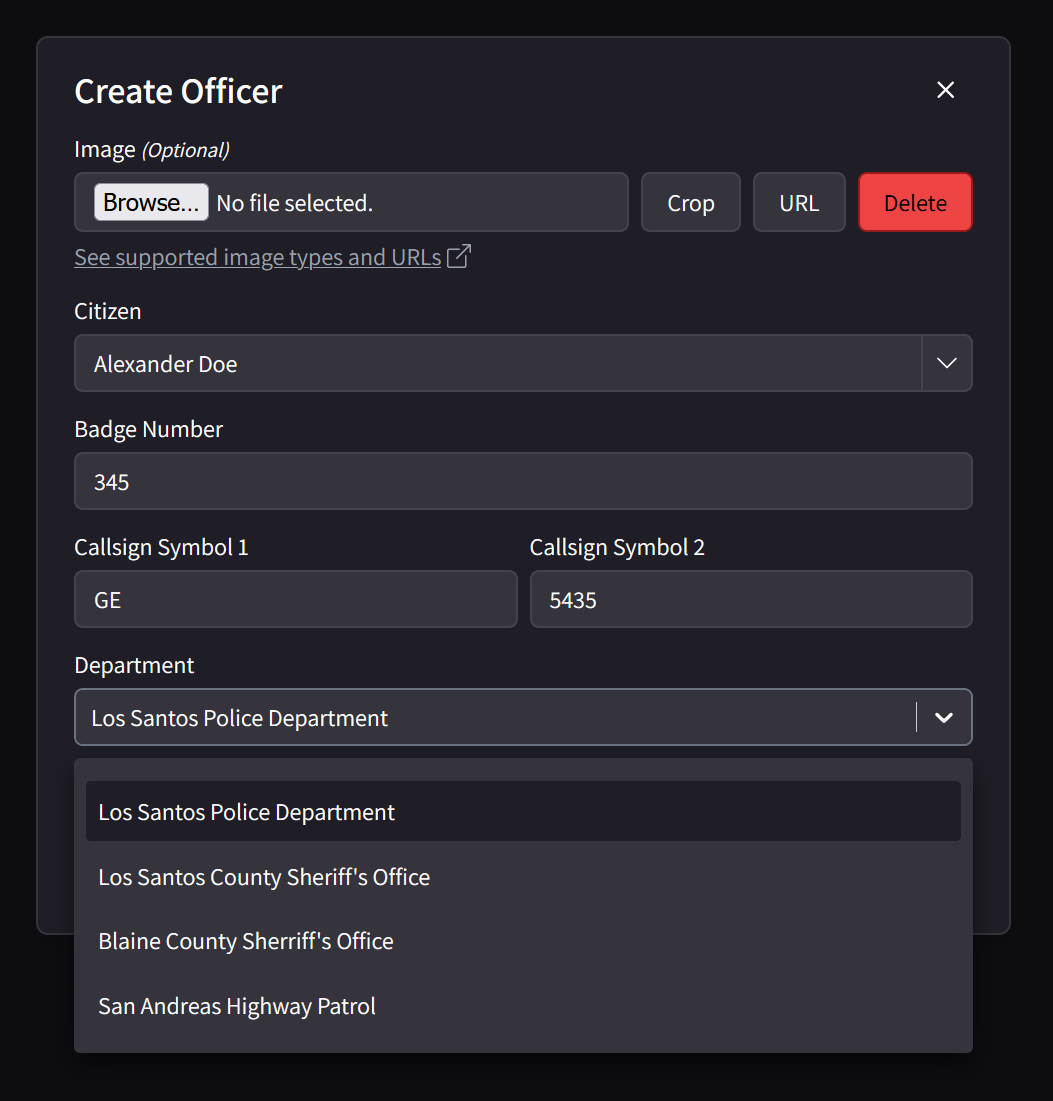Viewport: 1053px width, 1101px height.
Task: Select Los Santos Police Department option
Action: tap(522, 812)
